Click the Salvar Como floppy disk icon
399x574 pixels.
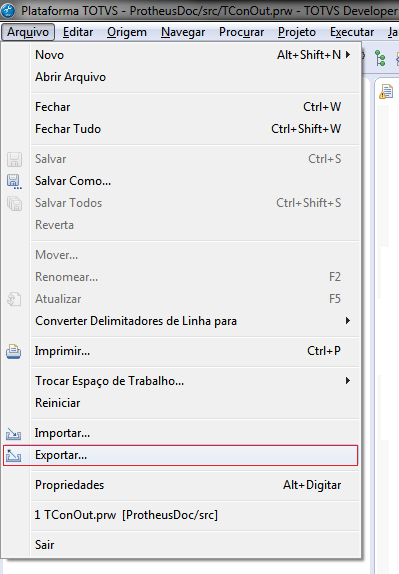(x=14, y=182)
